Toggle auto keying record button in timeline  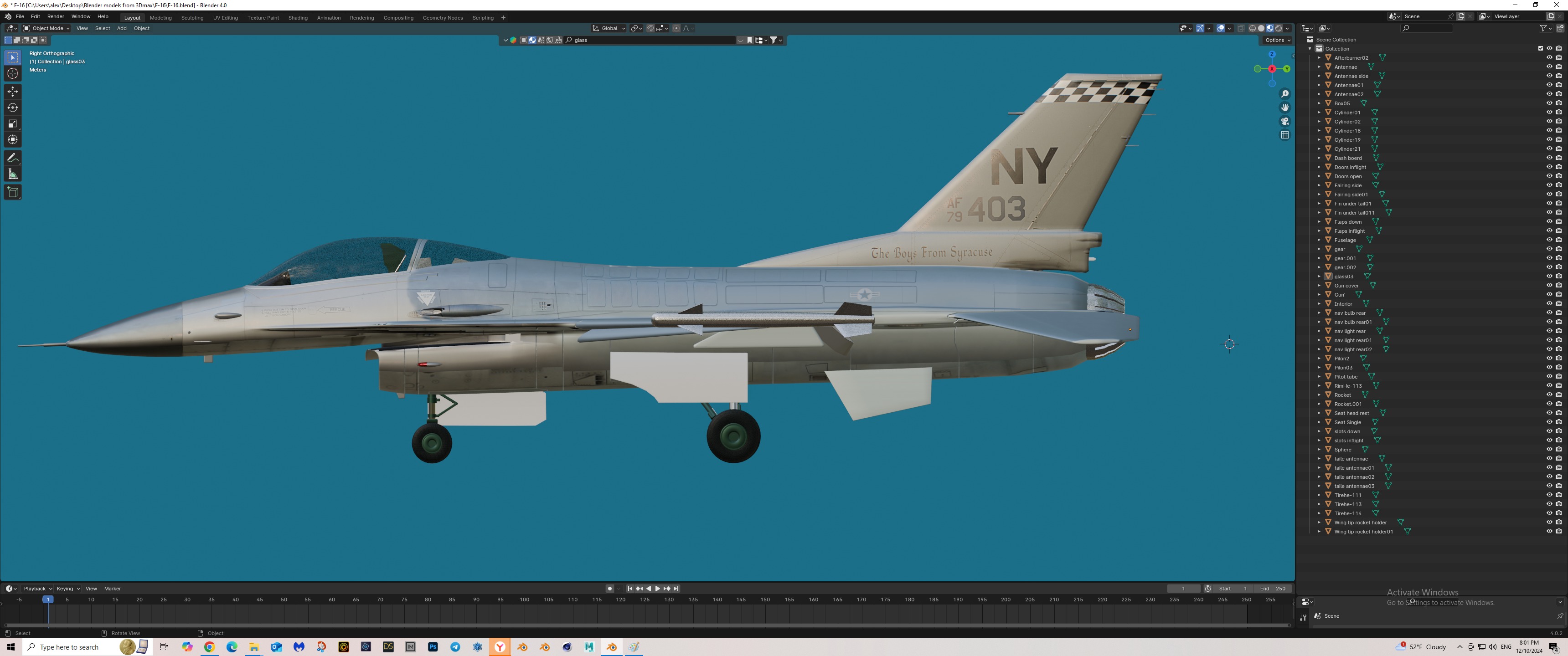coord(610,589)
